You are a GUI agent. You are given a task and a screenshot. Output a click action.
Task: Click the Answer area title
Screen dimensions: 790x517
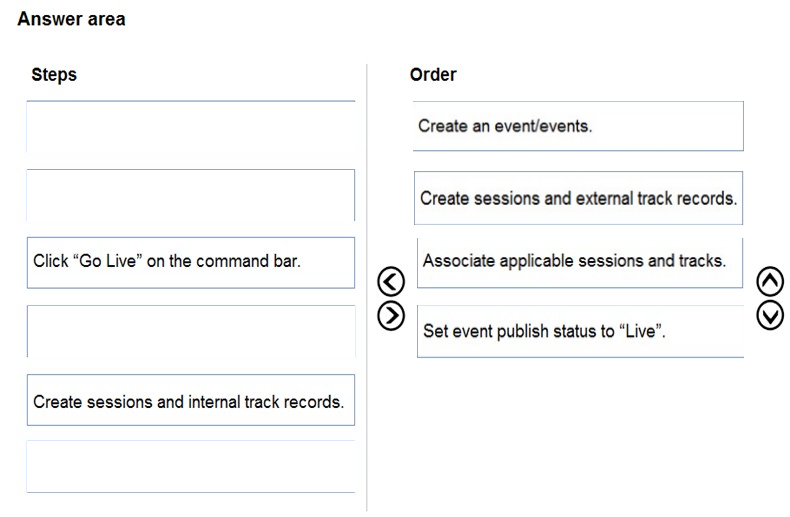coord(71,19)
